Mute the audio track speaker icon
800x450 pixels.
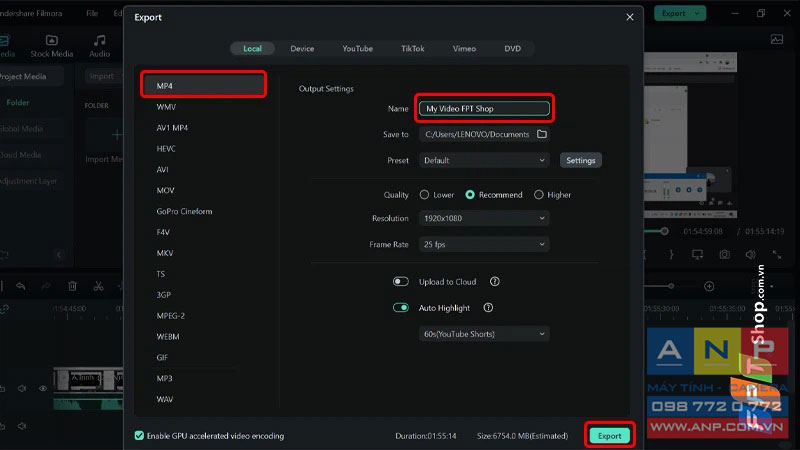pos(22,426)
